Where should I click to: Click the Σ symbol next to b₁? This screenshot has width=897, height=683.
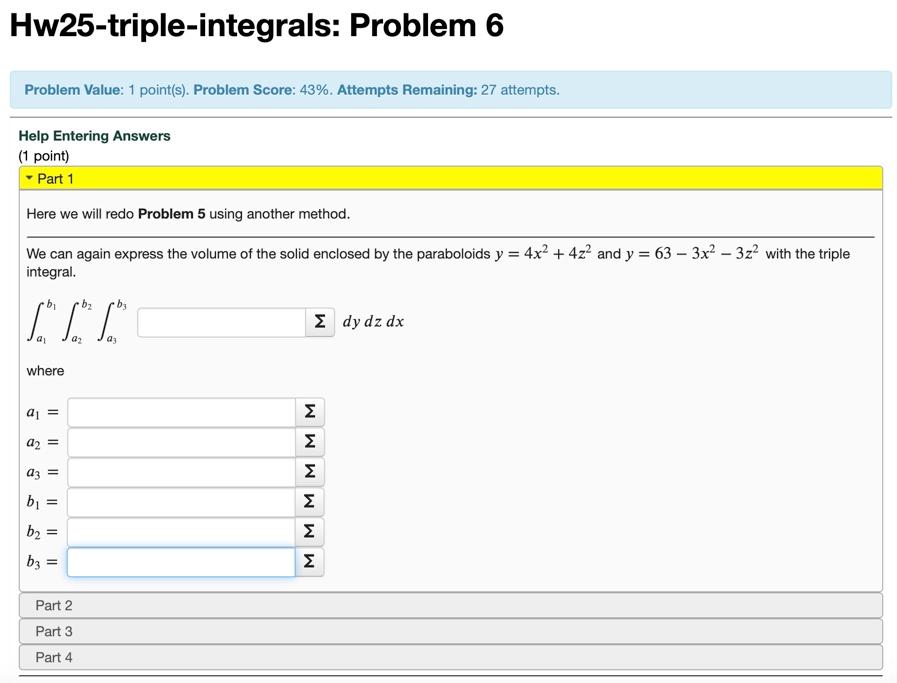point(309,501)
